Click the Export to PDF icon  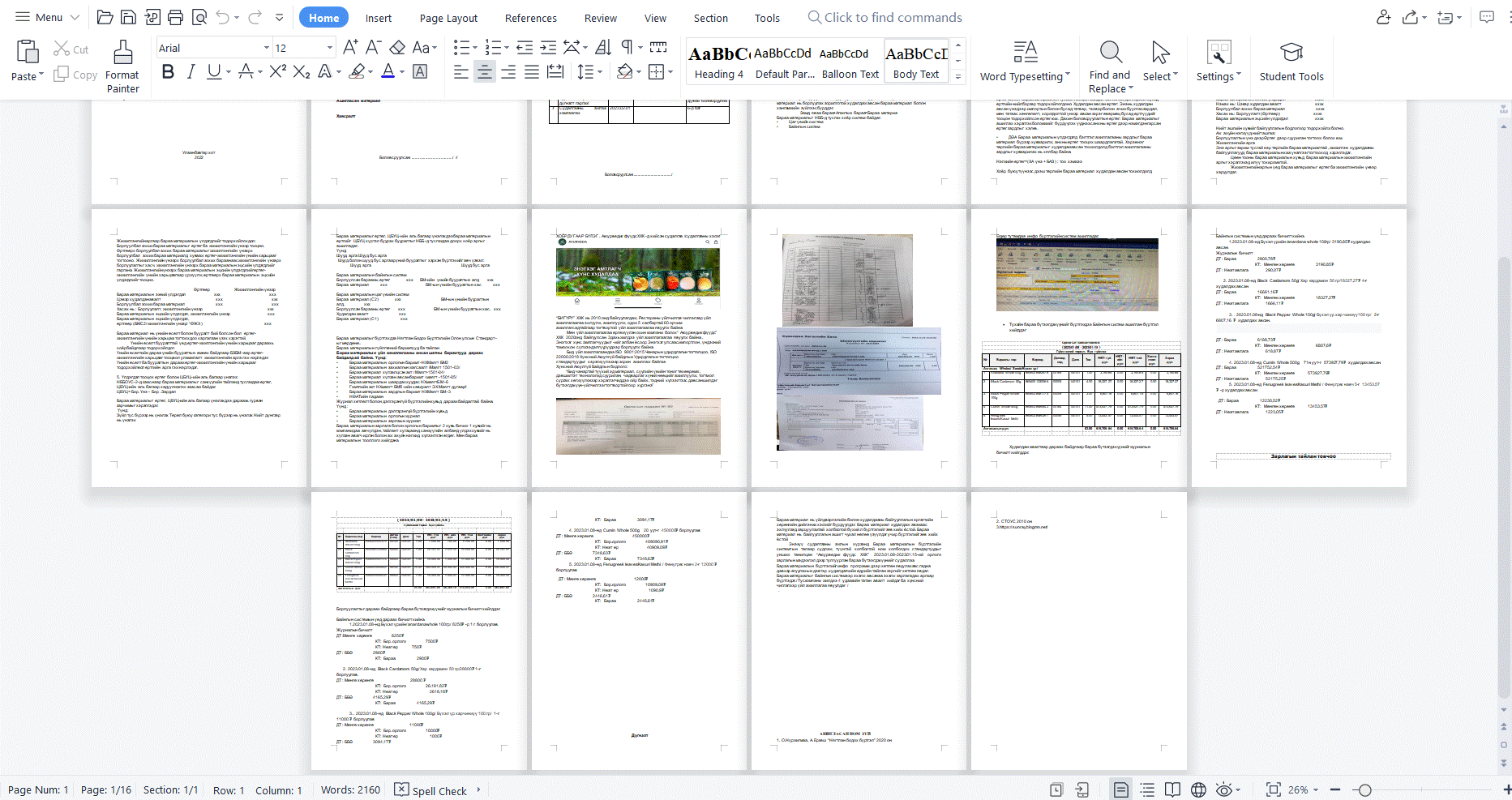coord(152,17)
